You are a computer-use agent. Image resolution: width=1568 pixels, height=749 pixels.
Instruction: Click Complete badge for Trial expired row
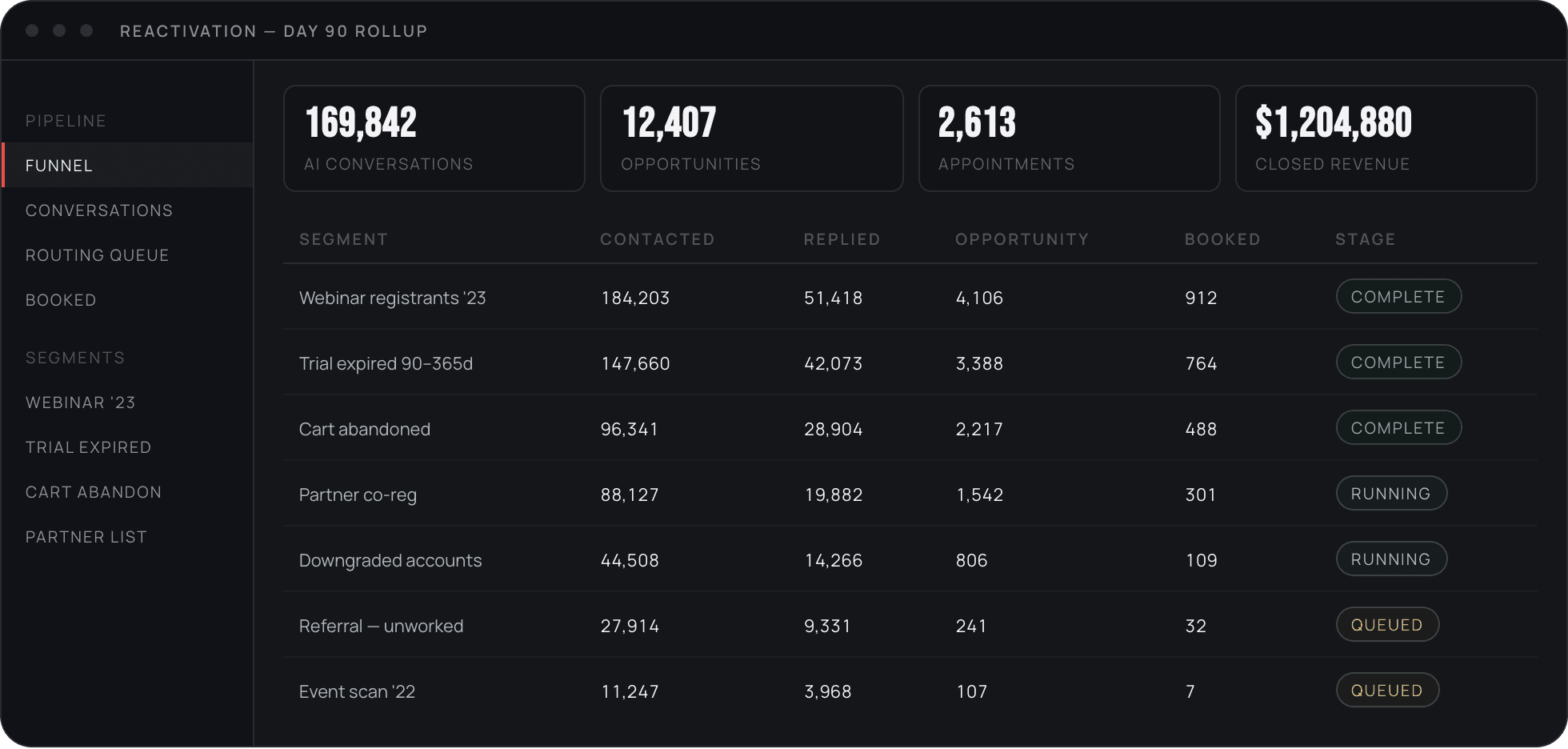[x=1398, y=362]
